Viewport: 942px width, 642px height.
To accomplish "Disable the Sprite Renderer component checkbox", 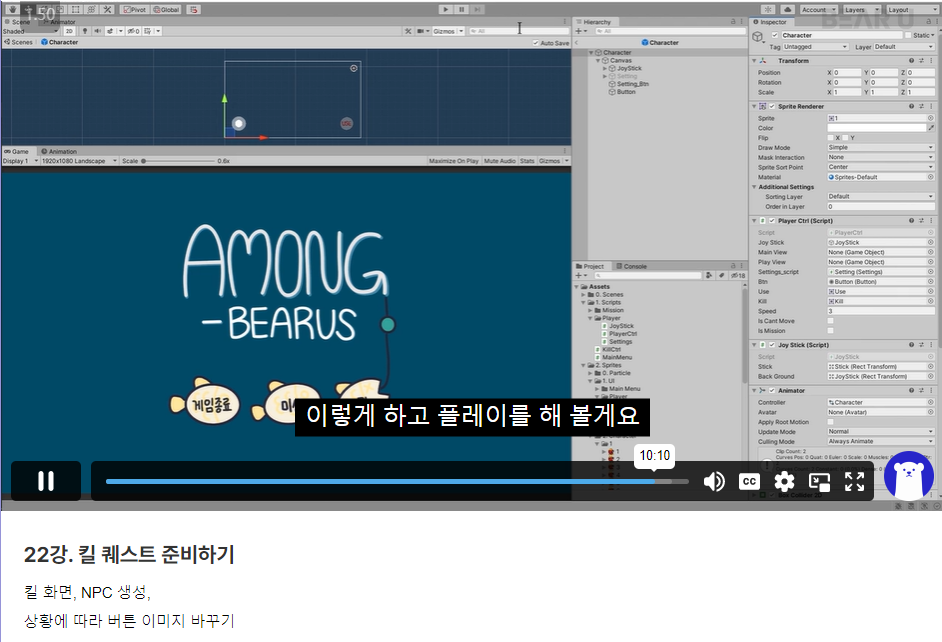I will click(x=772, y=106).
